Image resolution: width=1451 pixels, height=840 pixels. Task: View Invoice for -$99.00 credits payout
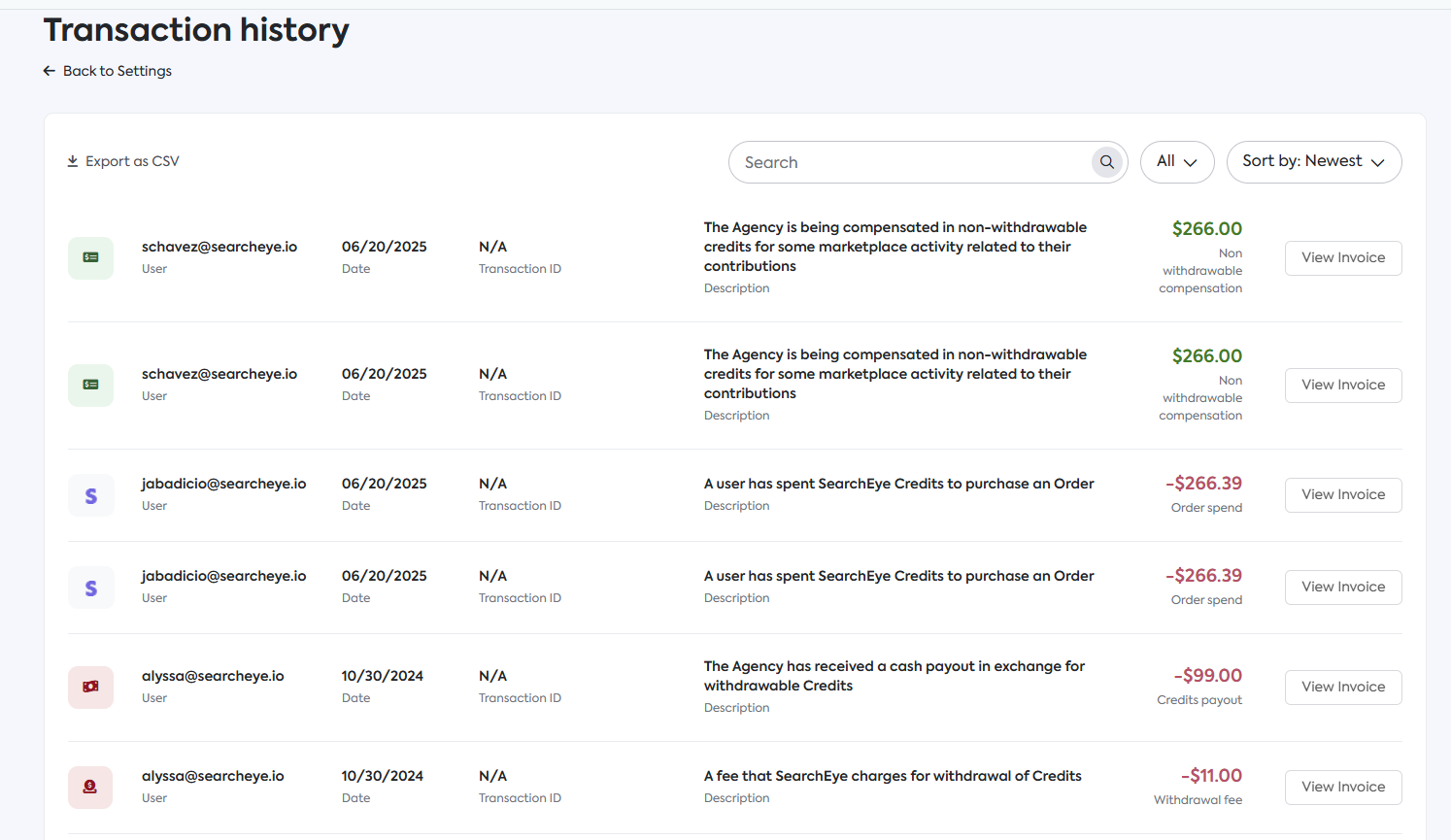point(1342,687)
